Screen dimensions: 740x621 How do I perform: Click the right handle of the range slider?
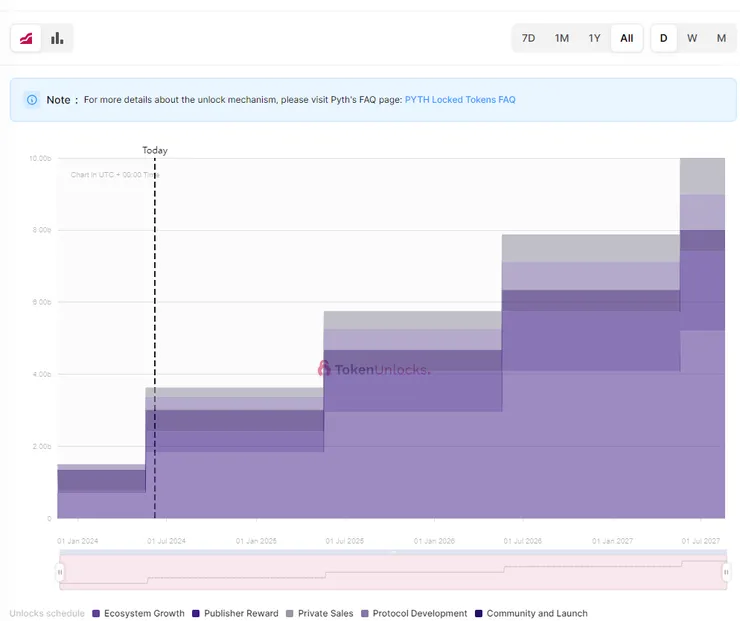tap(726, 572)
